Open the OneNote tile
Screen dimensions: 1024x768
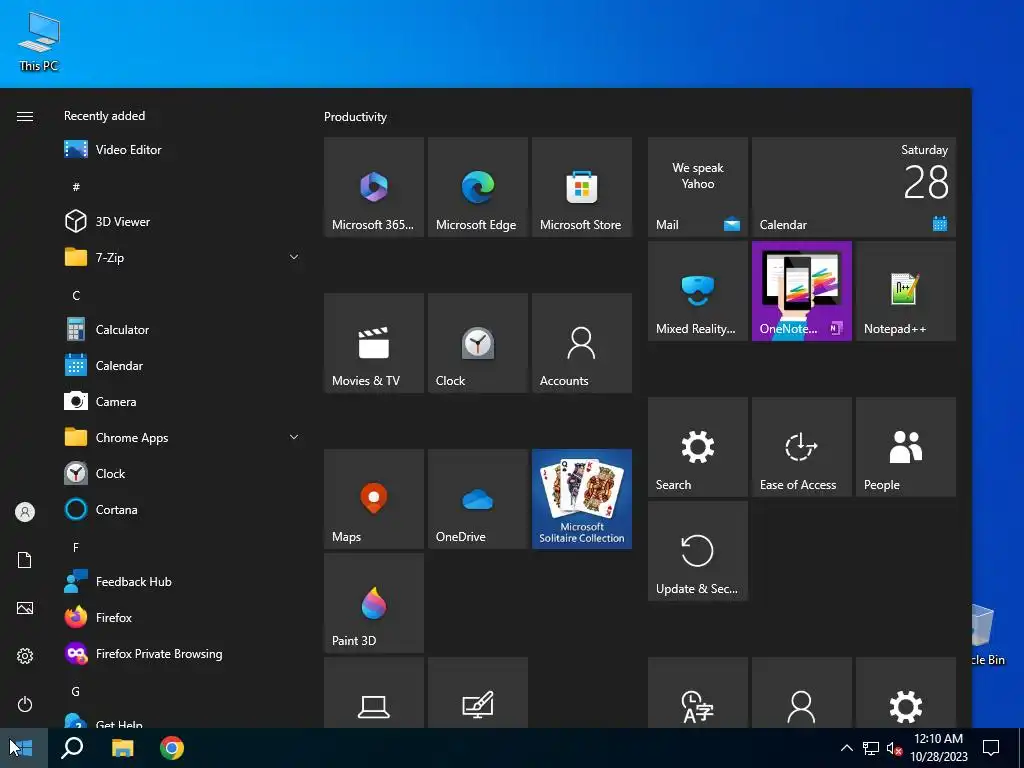click(x=801, y=291)
